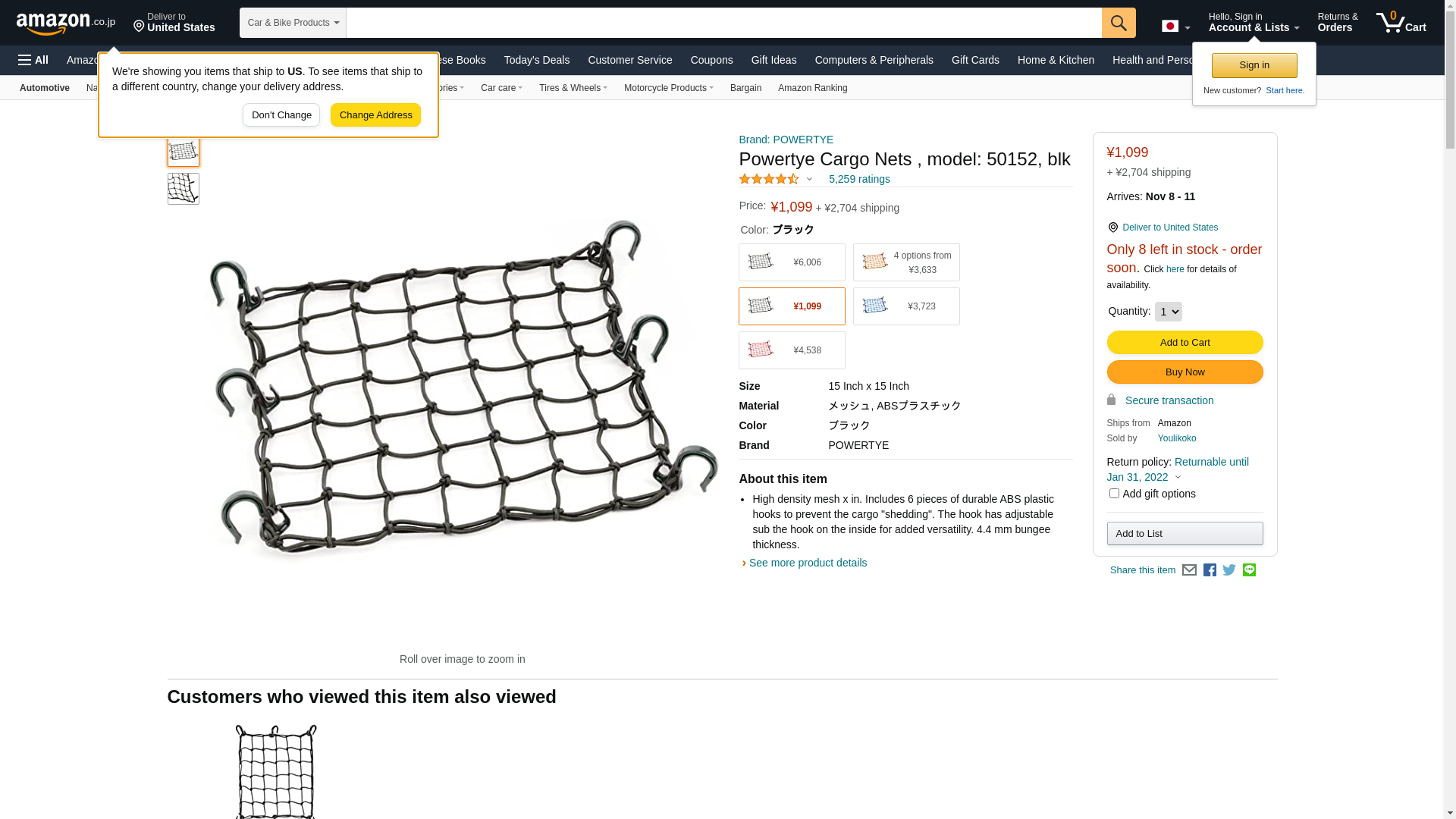Share this item on Twitter
This screenshot has width=1456, height=819.
[x=1229, y=570]
